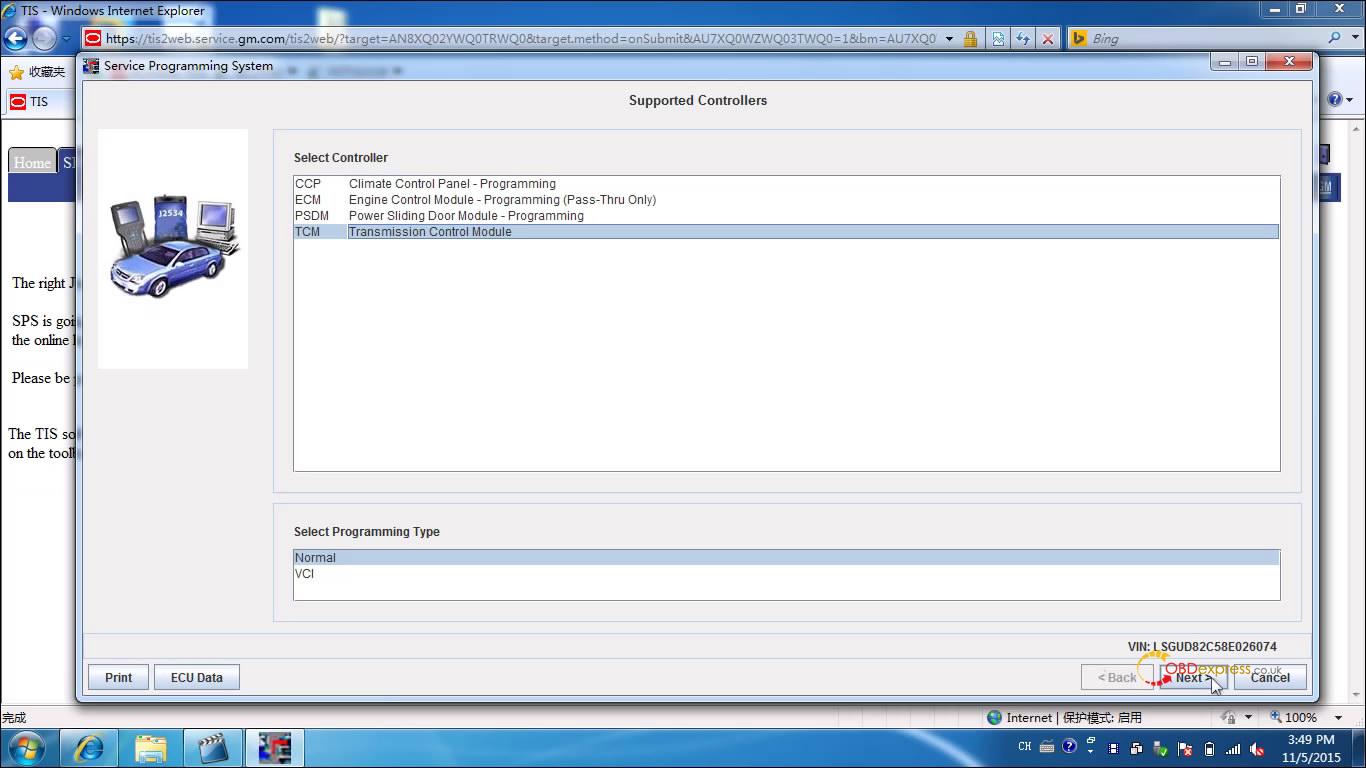The width and height of the screenshot is (1366, 768).
Task: Click the network signal tray icon
Action: [1233, 748]
